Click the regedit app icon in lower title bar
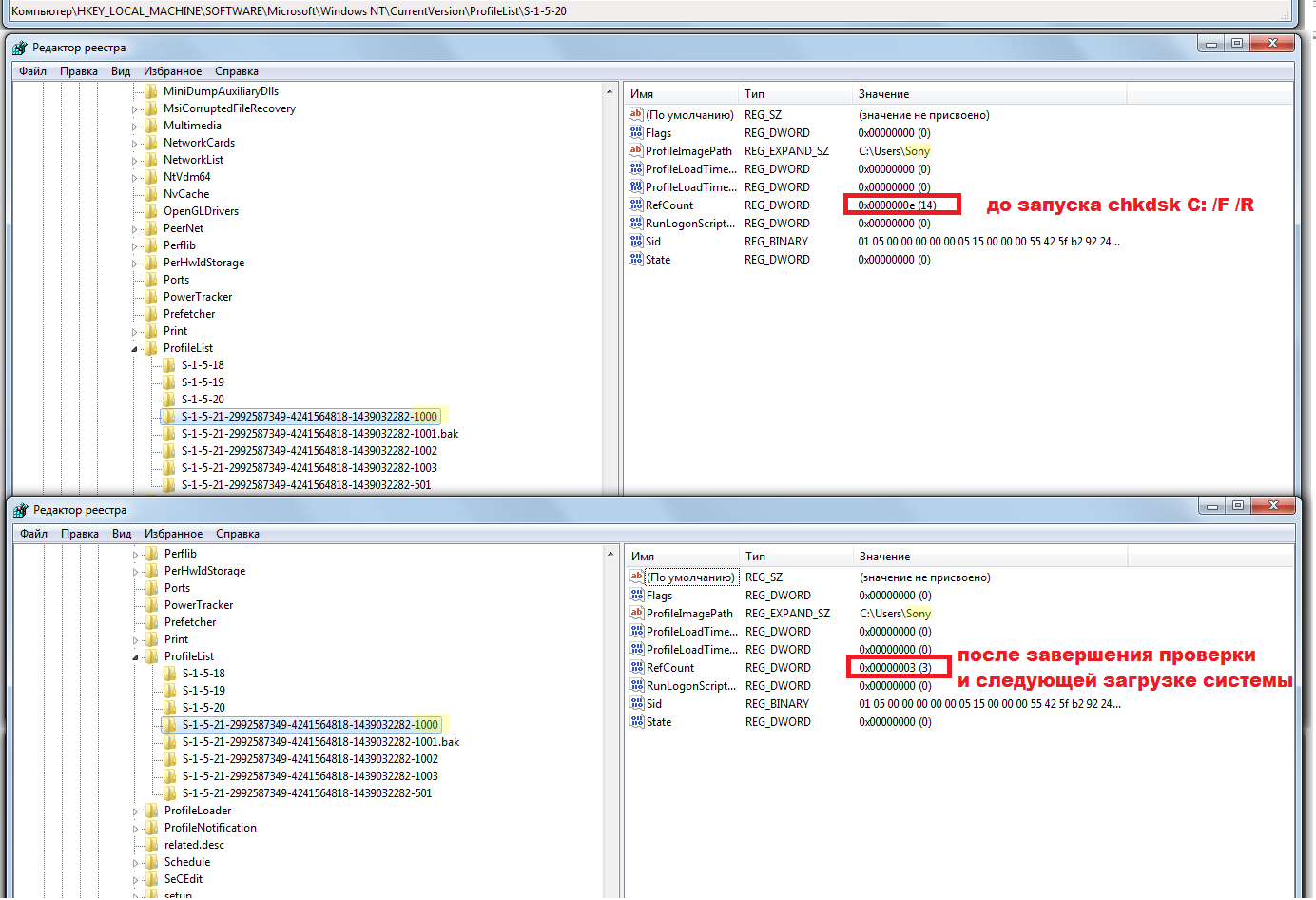 pyautogui.click(x=21, y=510)
